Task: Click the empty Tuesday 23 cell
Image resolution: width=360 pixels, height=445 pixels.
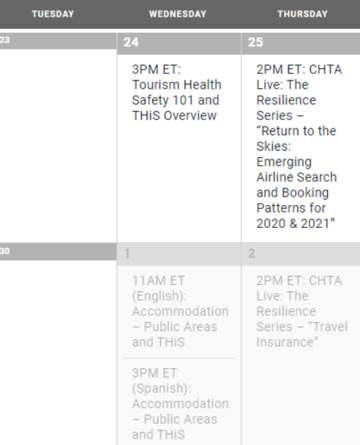Action: (x=58, y=146)
